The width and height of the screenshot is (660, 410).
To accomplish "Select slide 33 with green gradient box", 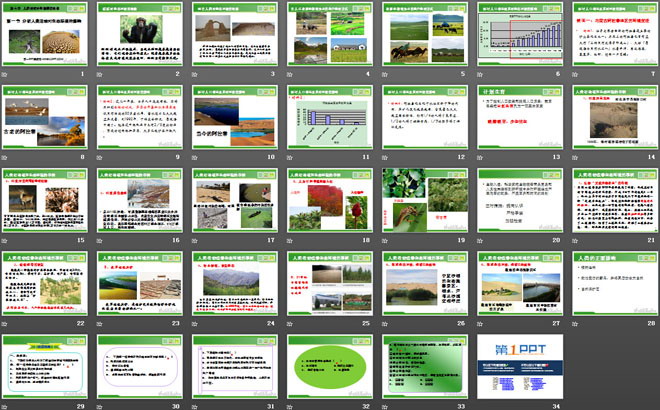I will pyautogui.click(x=426, y=367).
